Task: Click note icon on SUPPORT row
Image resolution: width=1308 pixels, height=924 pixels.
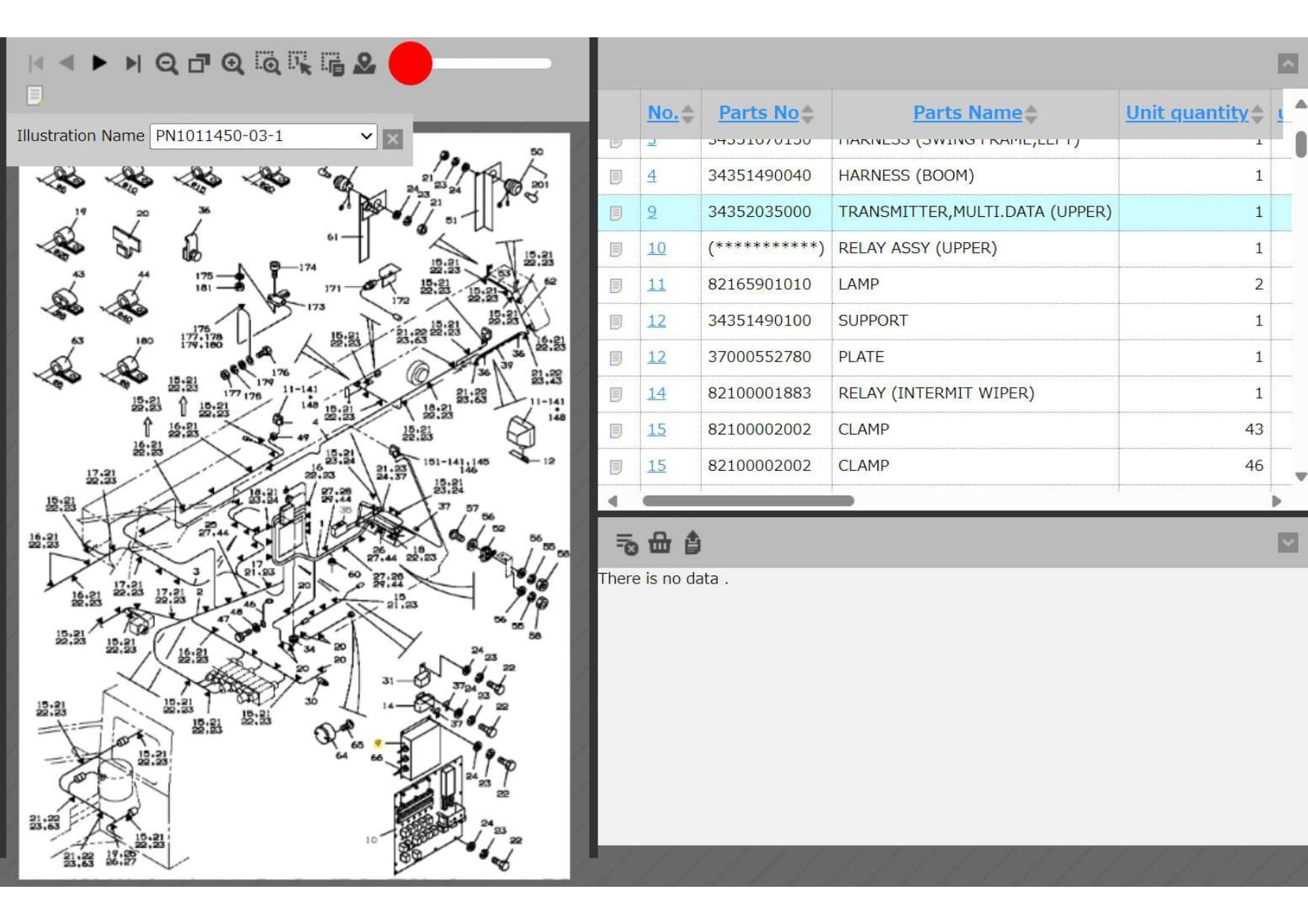Action: [x=616, y=322]
